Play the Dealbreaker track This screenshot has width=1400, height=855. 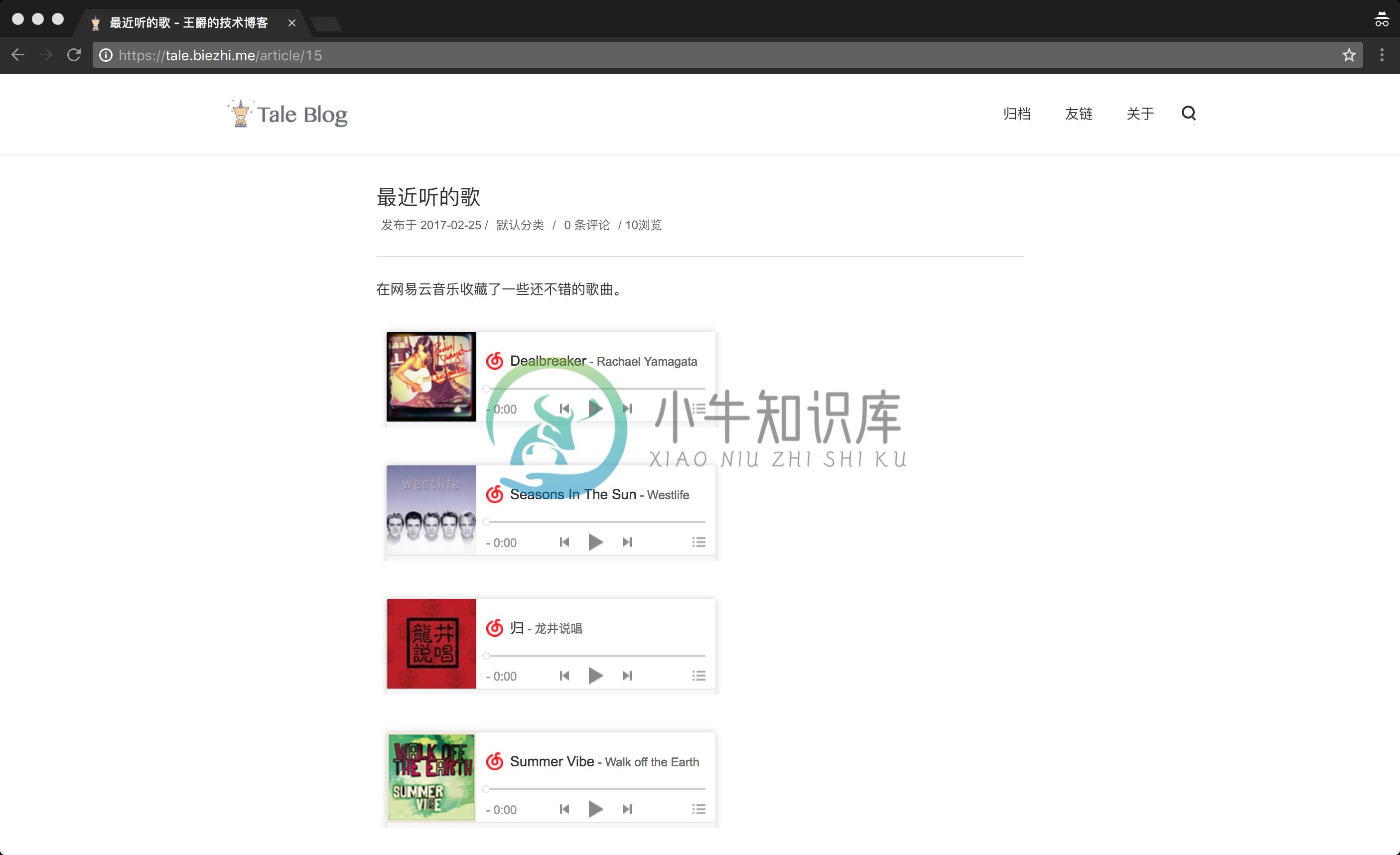[595, 409]
